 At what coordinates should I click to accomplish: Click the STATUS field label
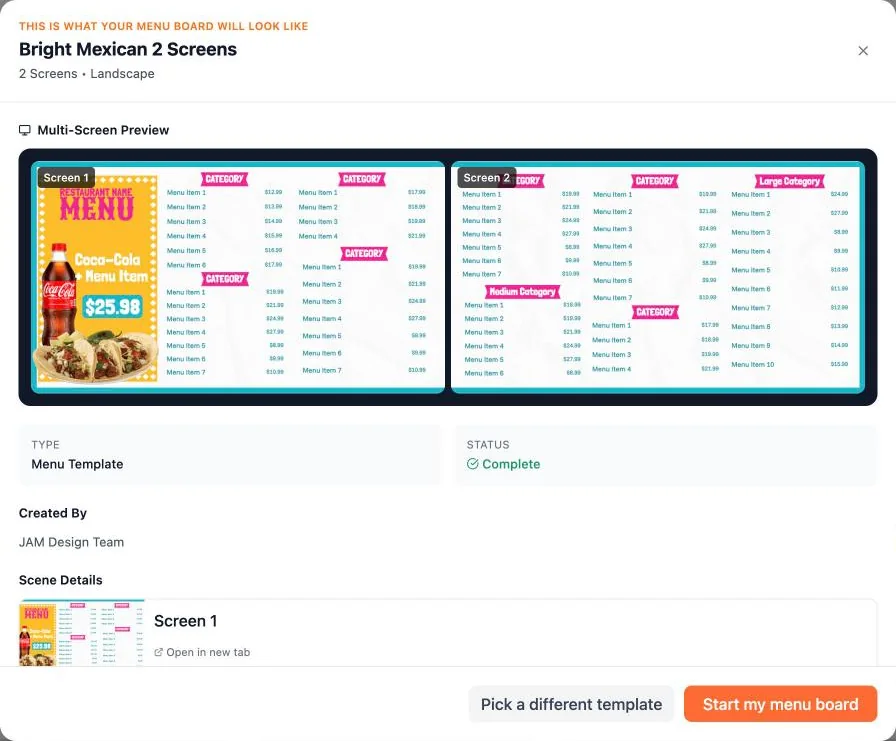pos(488,444)
